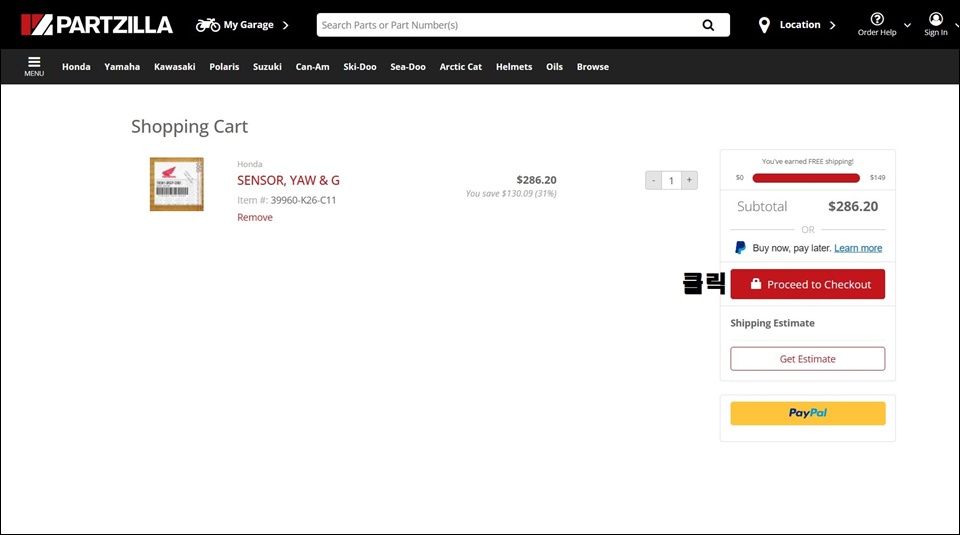960x535 pixels.
Task: Remove the sensor item from cart
Action: coord(255,217)
